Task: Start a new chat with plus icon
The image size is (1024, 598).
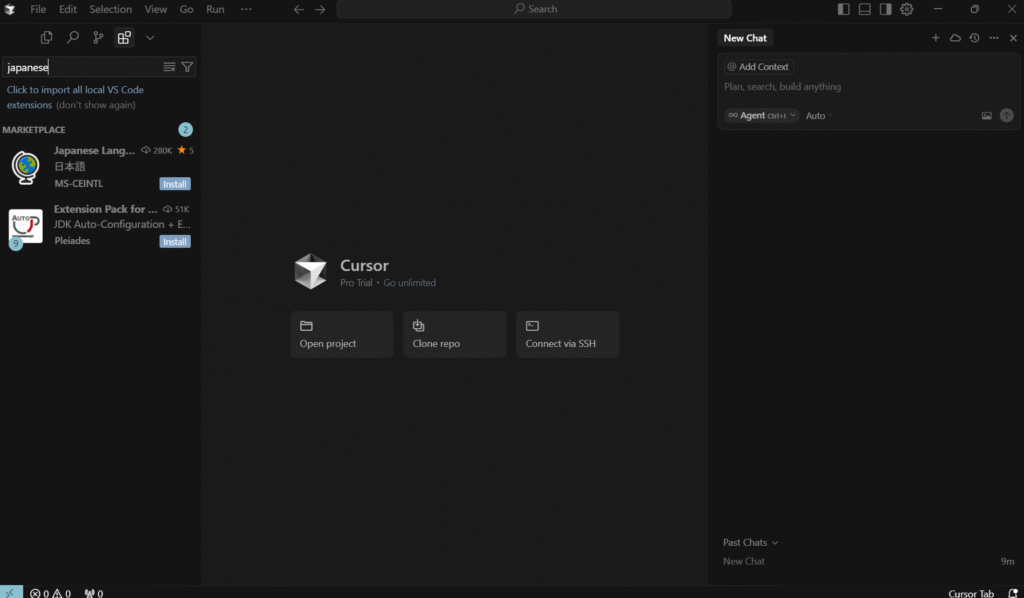Action: 936,38
